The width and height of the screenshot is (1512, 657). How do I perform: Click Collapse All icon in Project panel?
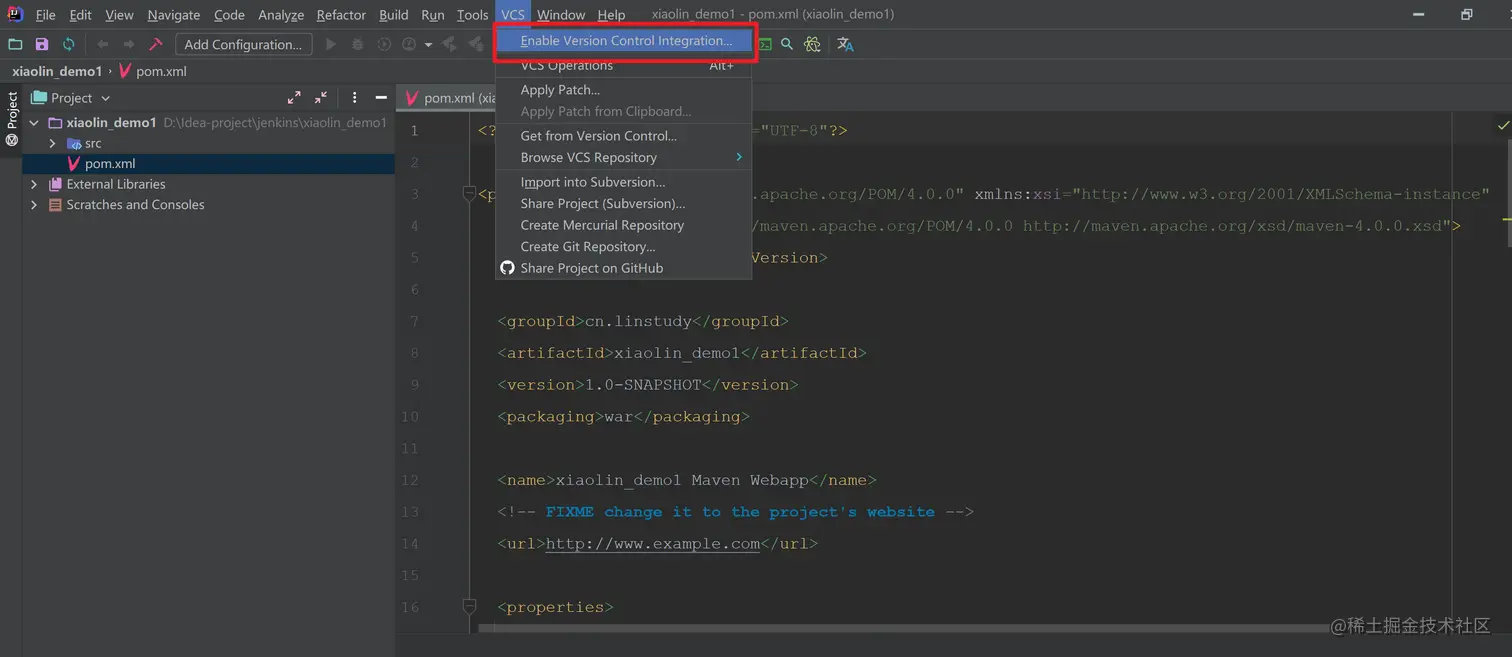point(321,98)
